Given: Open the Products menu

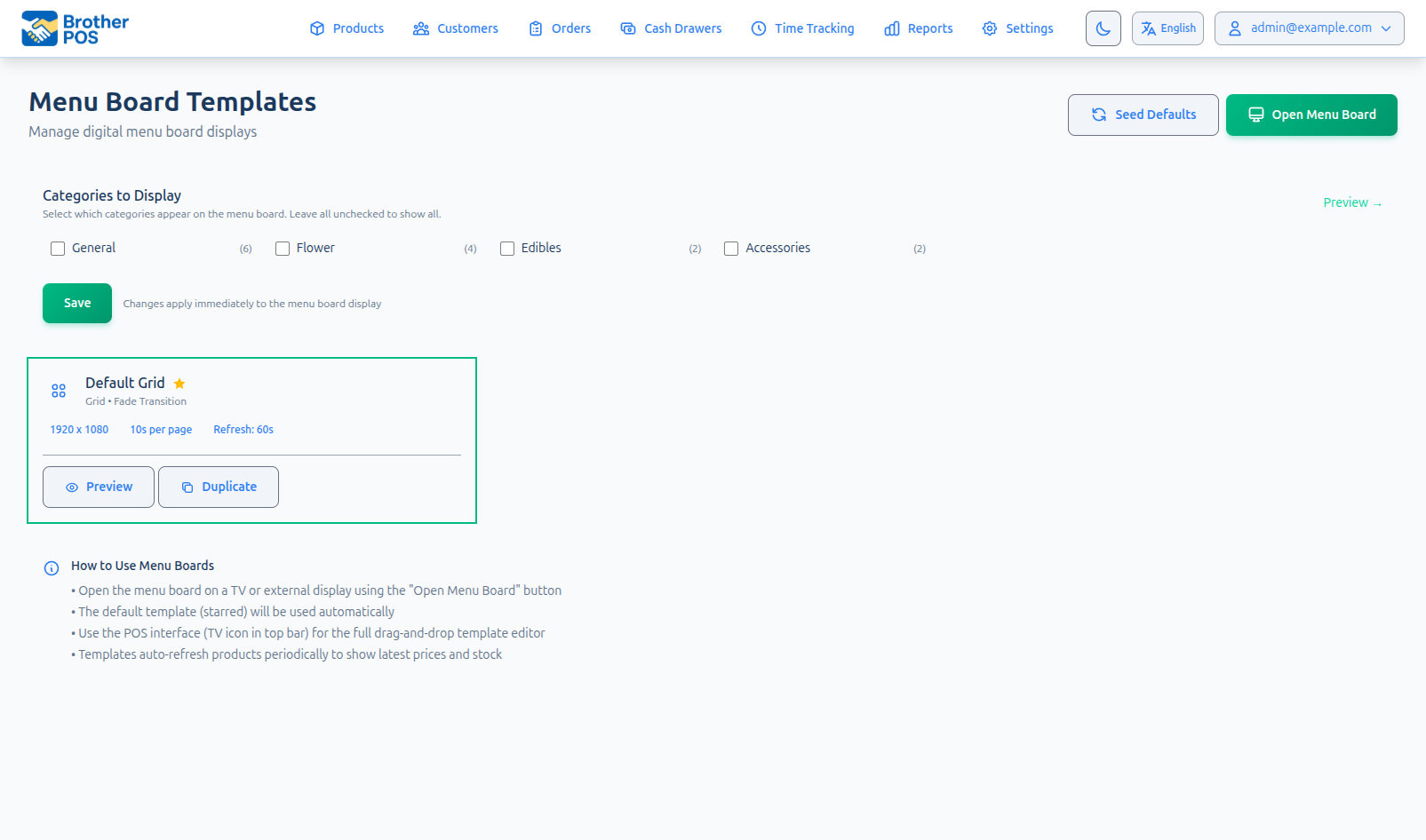Looking at the screenshot, I should tap(347, 28).
